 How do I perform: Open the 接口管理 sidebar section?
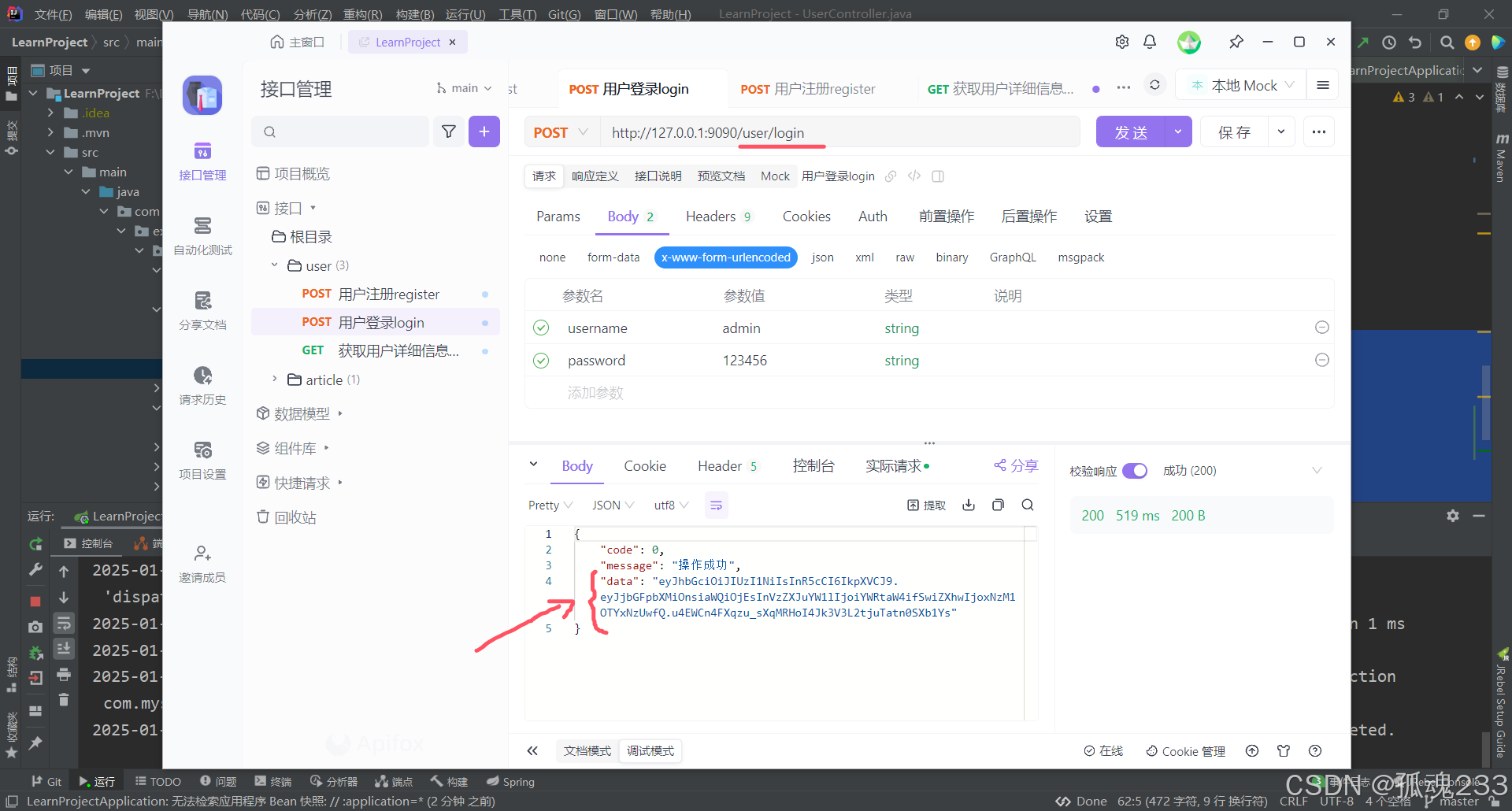pos(202,161)
